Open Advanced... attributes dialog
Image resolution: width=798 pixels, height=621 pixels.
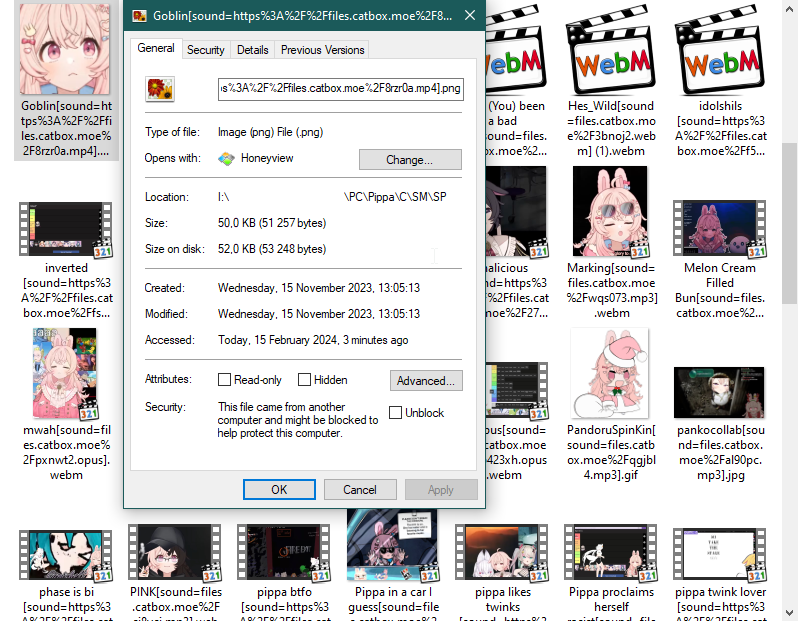[x=426, y=381]
